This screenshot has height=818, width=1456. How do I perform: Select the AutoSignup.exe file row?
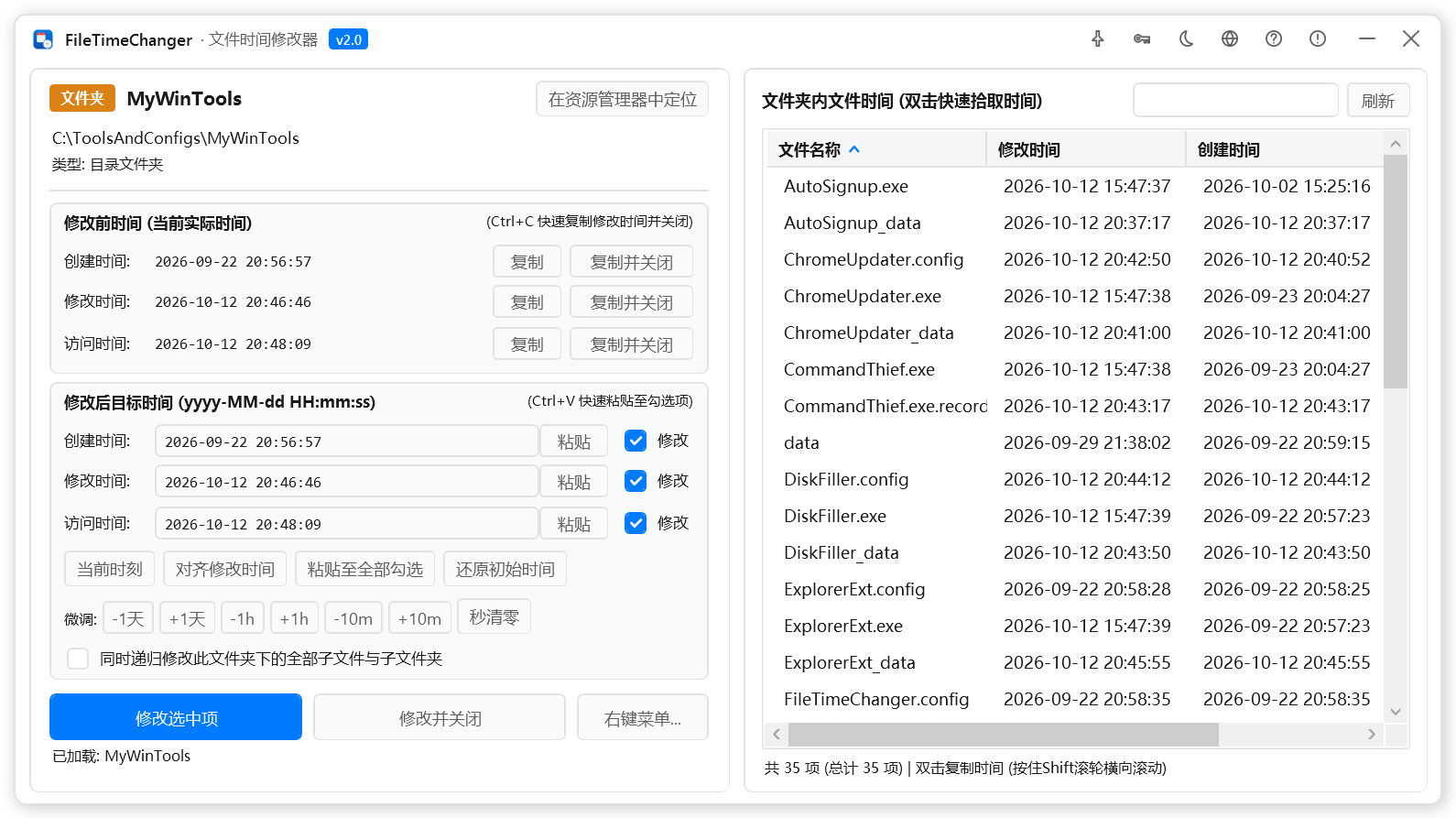(x=1075, y=186)
